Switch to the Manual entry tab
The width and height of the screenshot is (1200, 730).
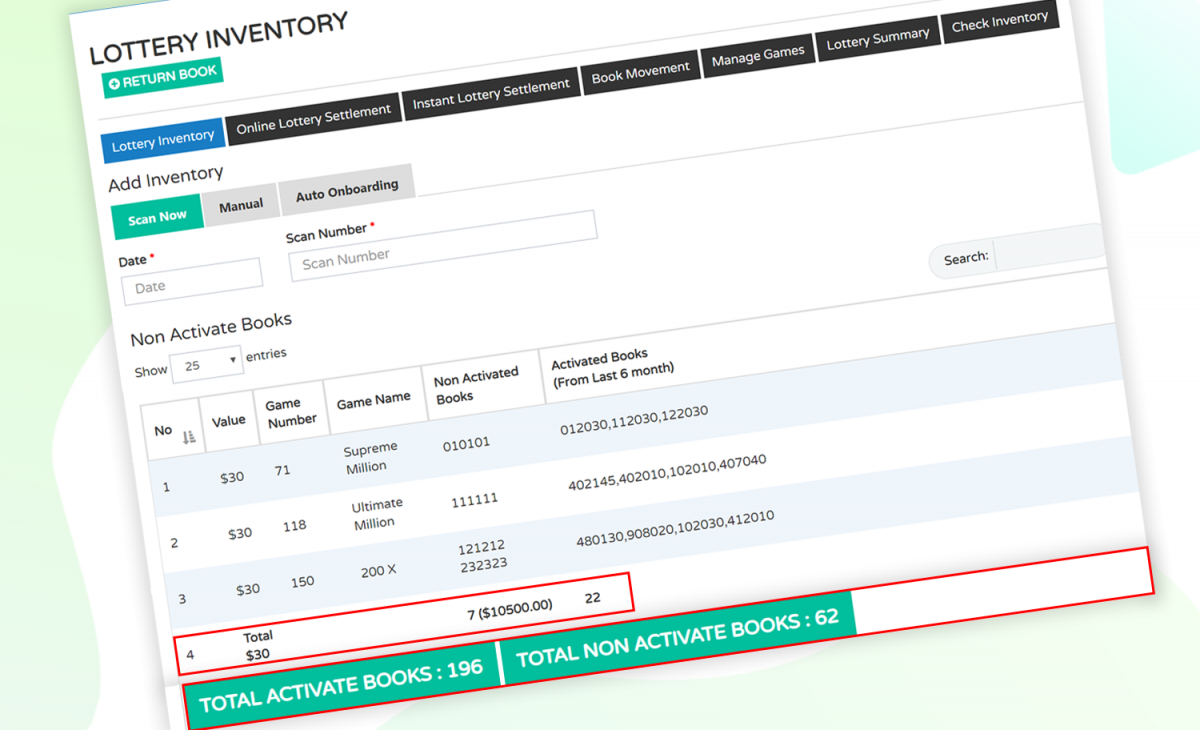pos(241,203)
